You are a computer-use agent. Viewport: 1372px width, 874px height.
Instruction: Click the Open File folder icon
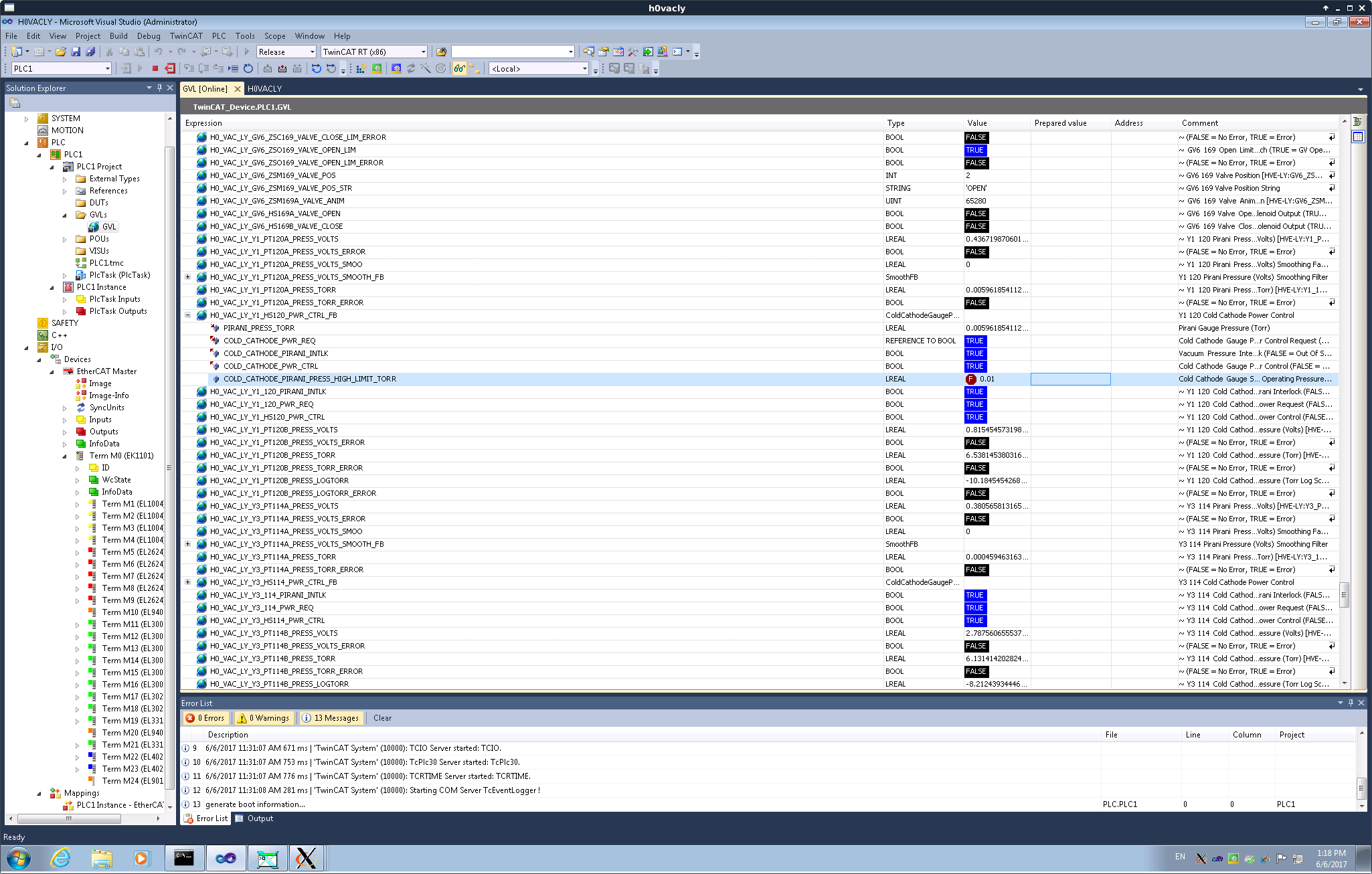click(61, 52)
